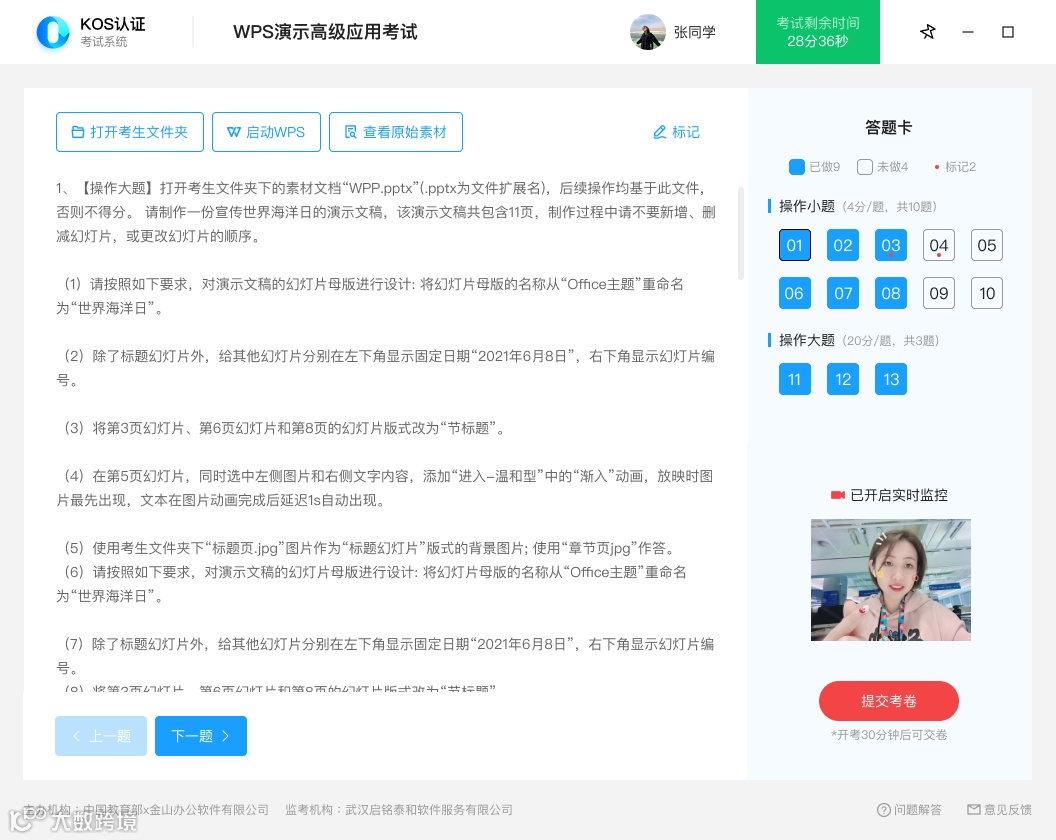Jump to unanswered question 05
This screenshot has height=840, width=1056.
tap(987, 245)
